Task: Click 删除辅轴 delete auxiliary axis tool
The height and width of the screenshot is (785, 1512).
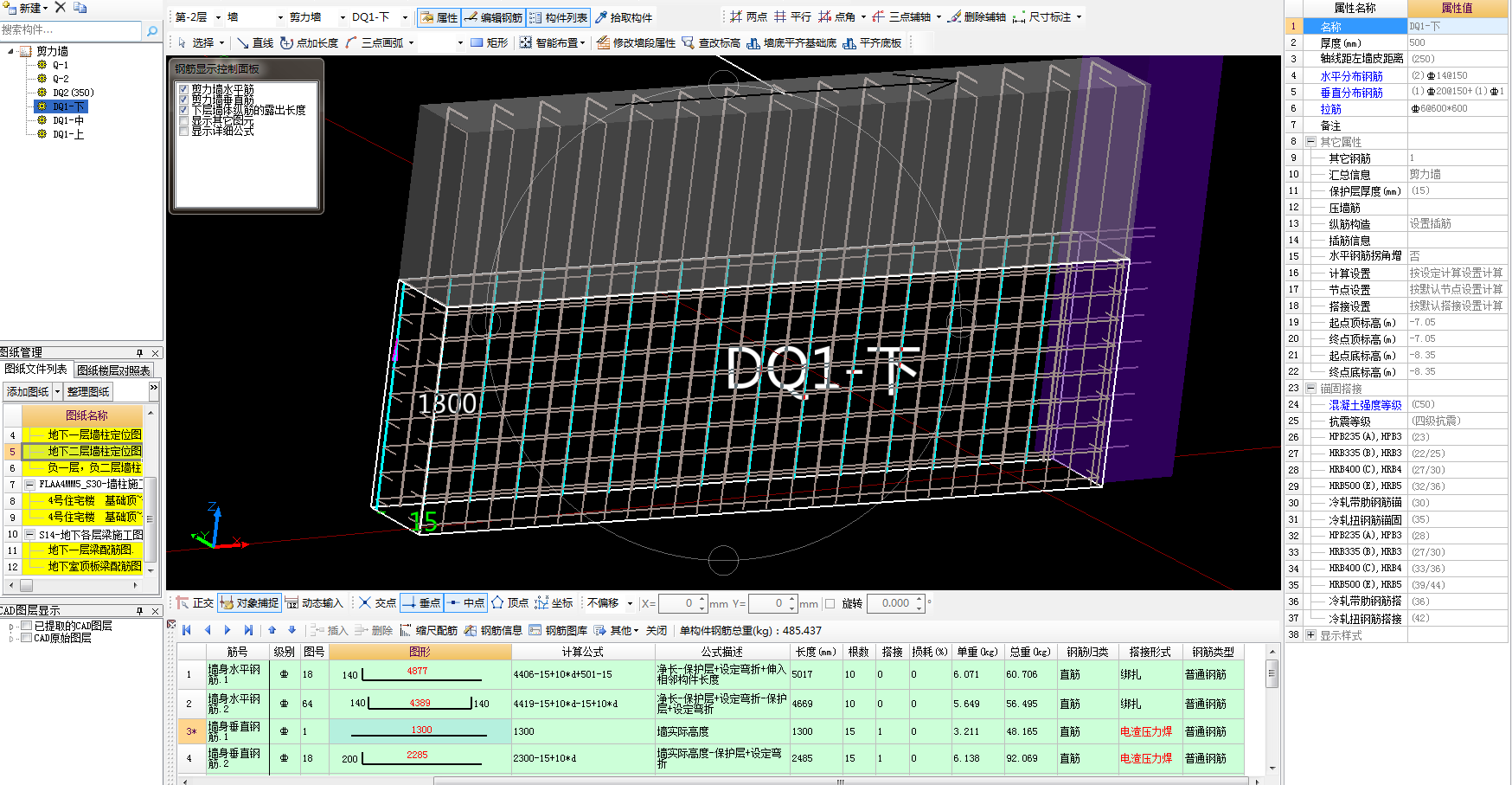Action: tap(977, 16)
